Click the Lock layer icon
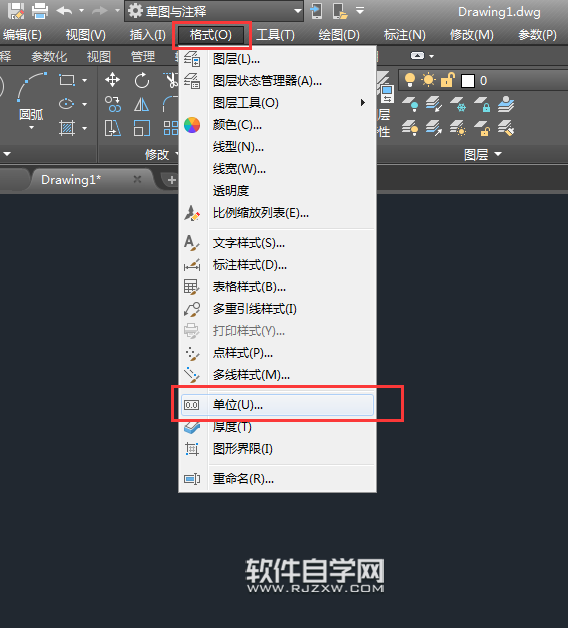 click(482, 104)
